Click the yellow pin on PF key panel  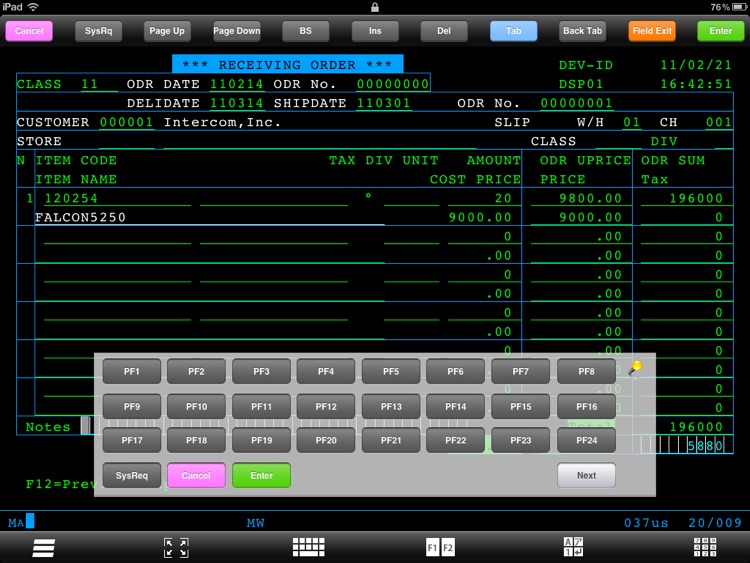point(636,367)
